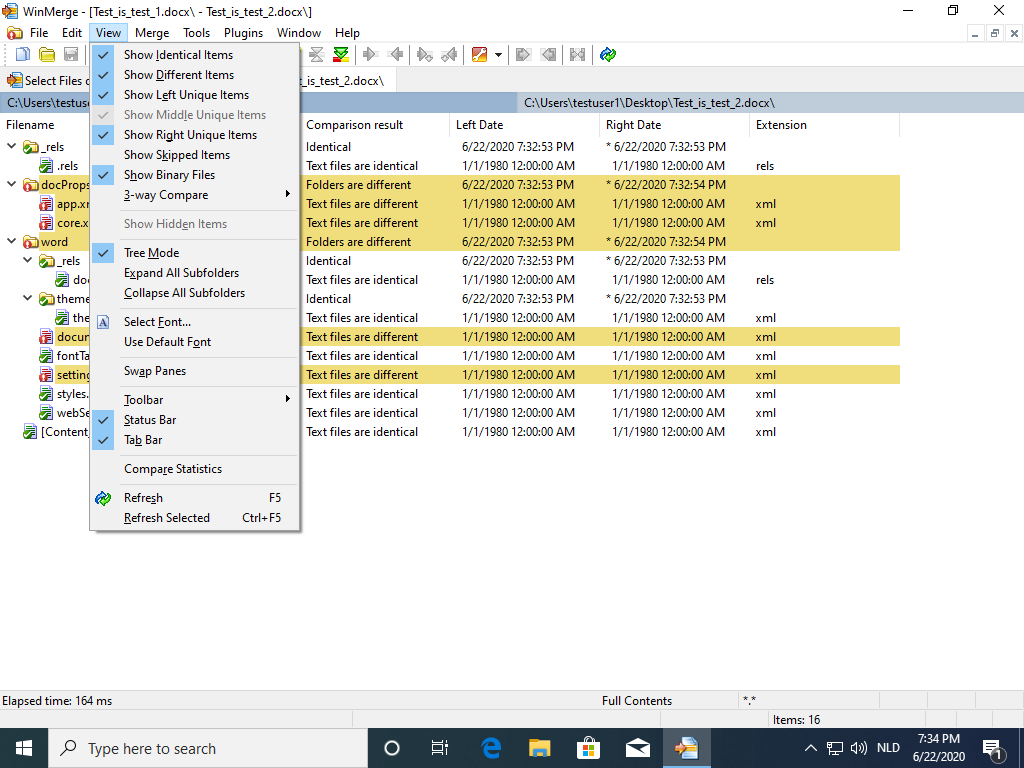
Task: Click the Select Font 'A' menu icon
Action: [x=103, y=322]
